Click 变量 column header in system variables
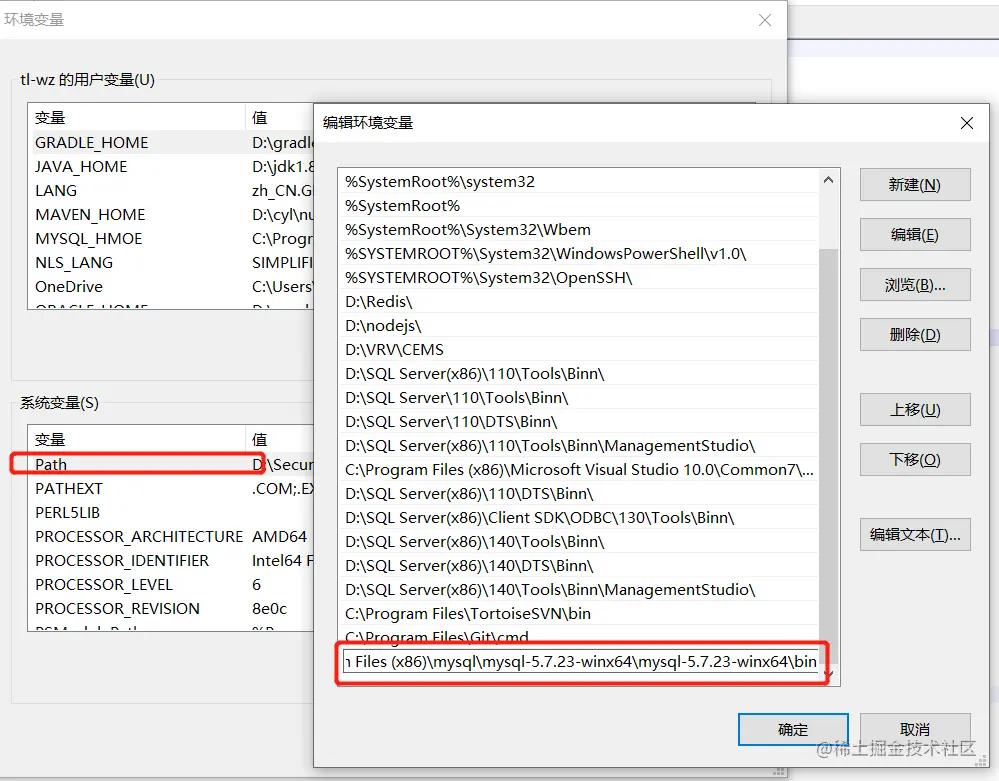The image size is (999, 781). [x=137, y=440]
